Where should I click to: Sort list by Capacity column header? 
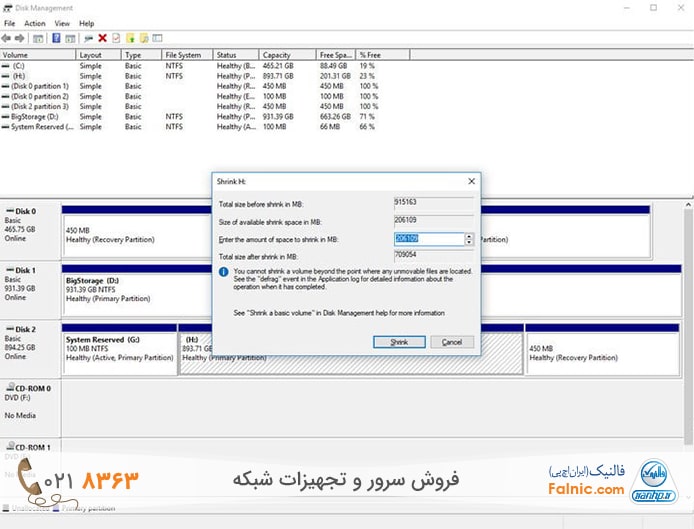[x=275, y=55]
